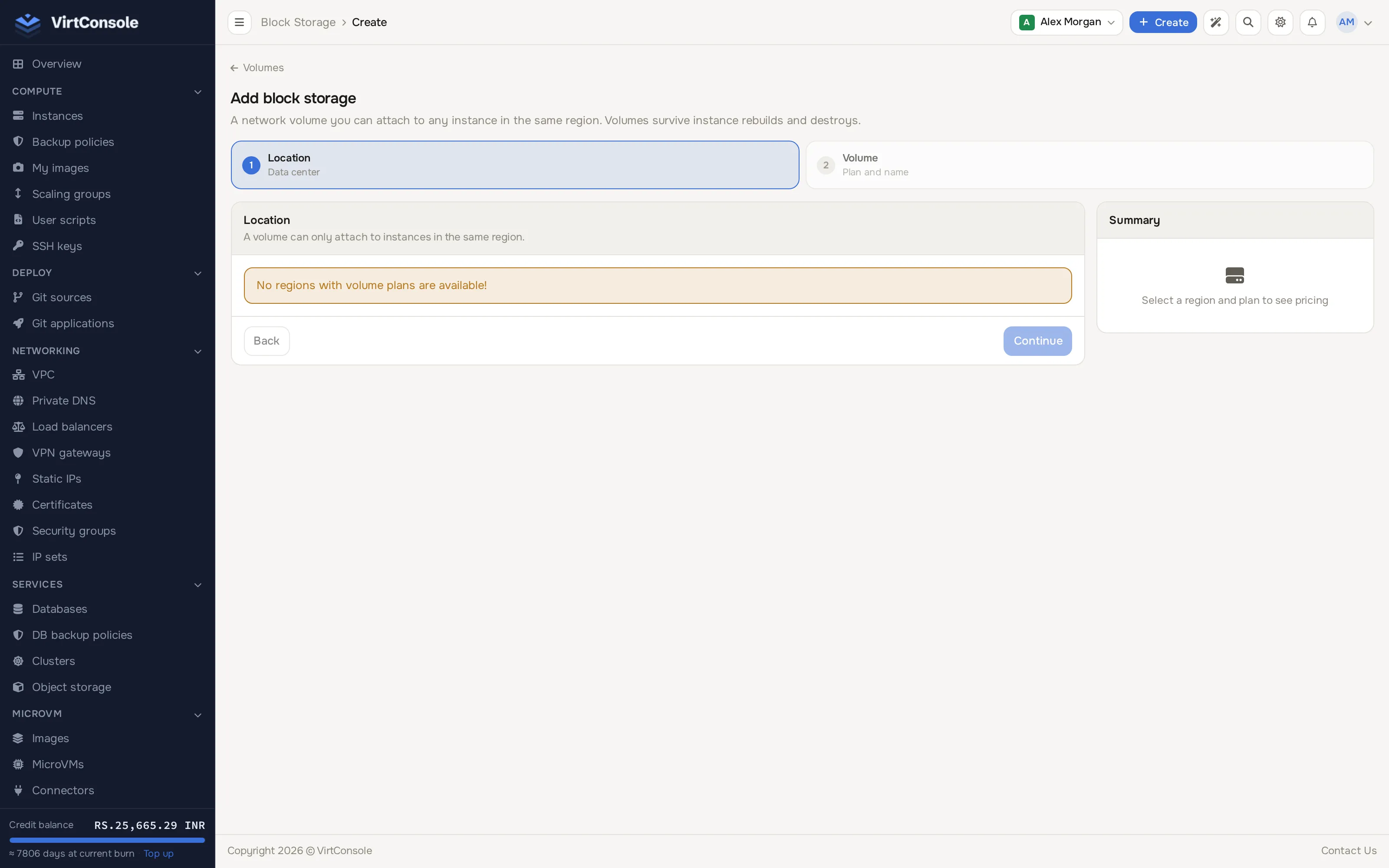Click the My images camera icon
Screen dimensions: 1389x868
(x=18, y=168)
